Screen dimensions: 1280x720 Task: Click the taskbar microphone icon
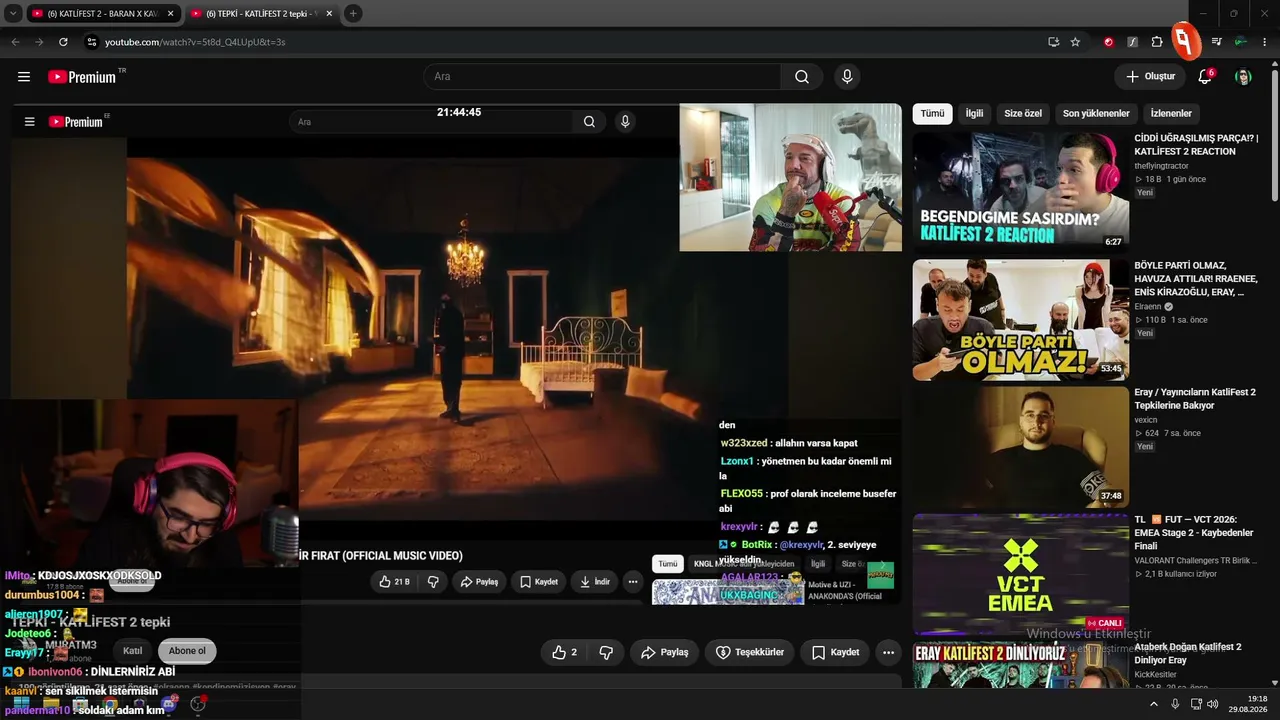pos(1175,704)
